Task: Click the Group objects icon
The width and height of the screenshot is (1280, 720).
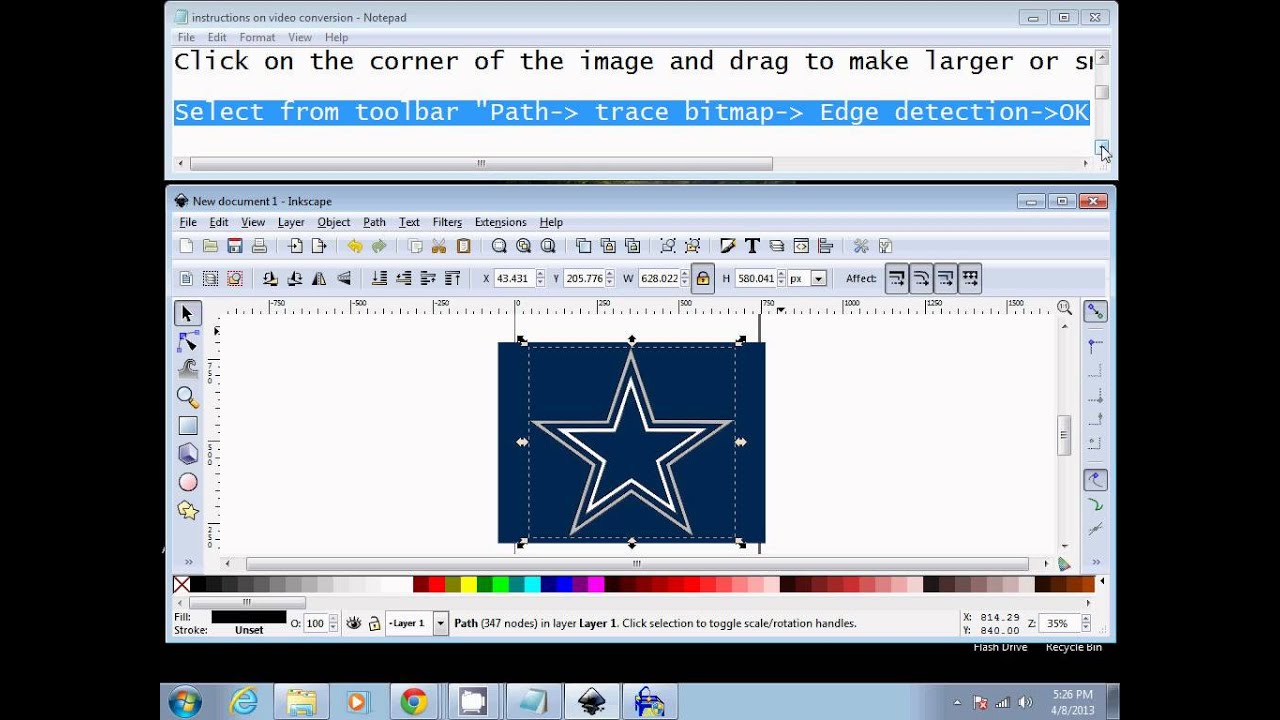Action: (x=667, y=246)
